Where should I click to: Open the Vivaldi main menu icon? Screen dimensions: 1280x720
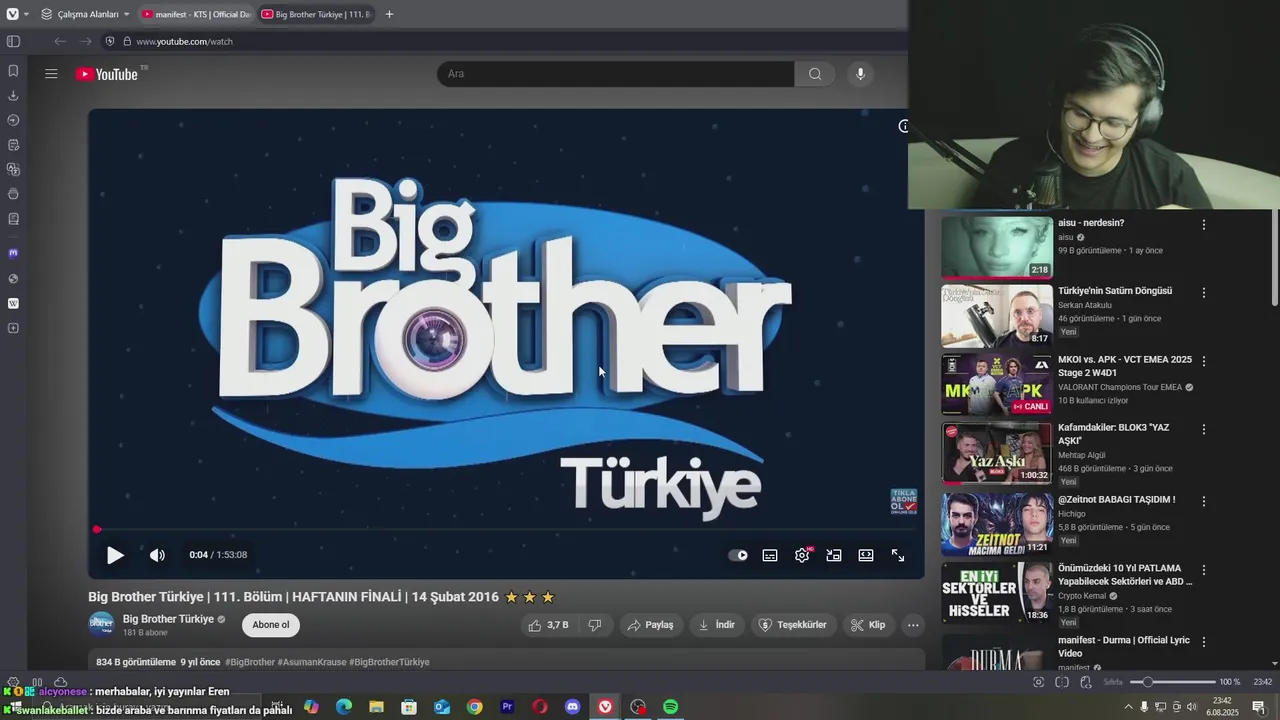point(12,14)
